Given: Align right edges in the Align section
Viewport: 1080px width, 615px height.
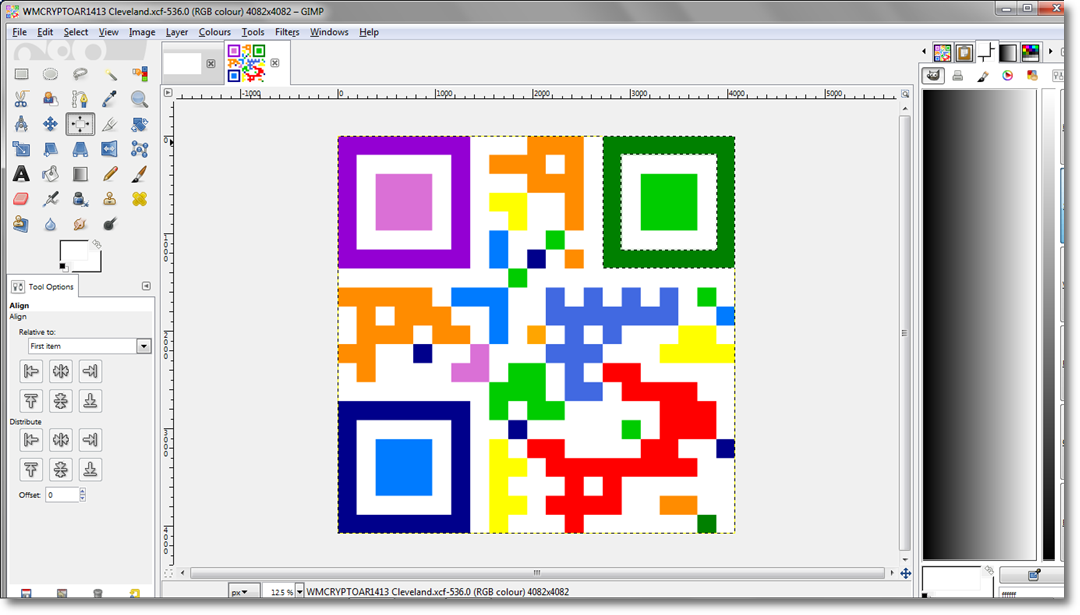Looking at the screenshot, I should tap(90, 371).
